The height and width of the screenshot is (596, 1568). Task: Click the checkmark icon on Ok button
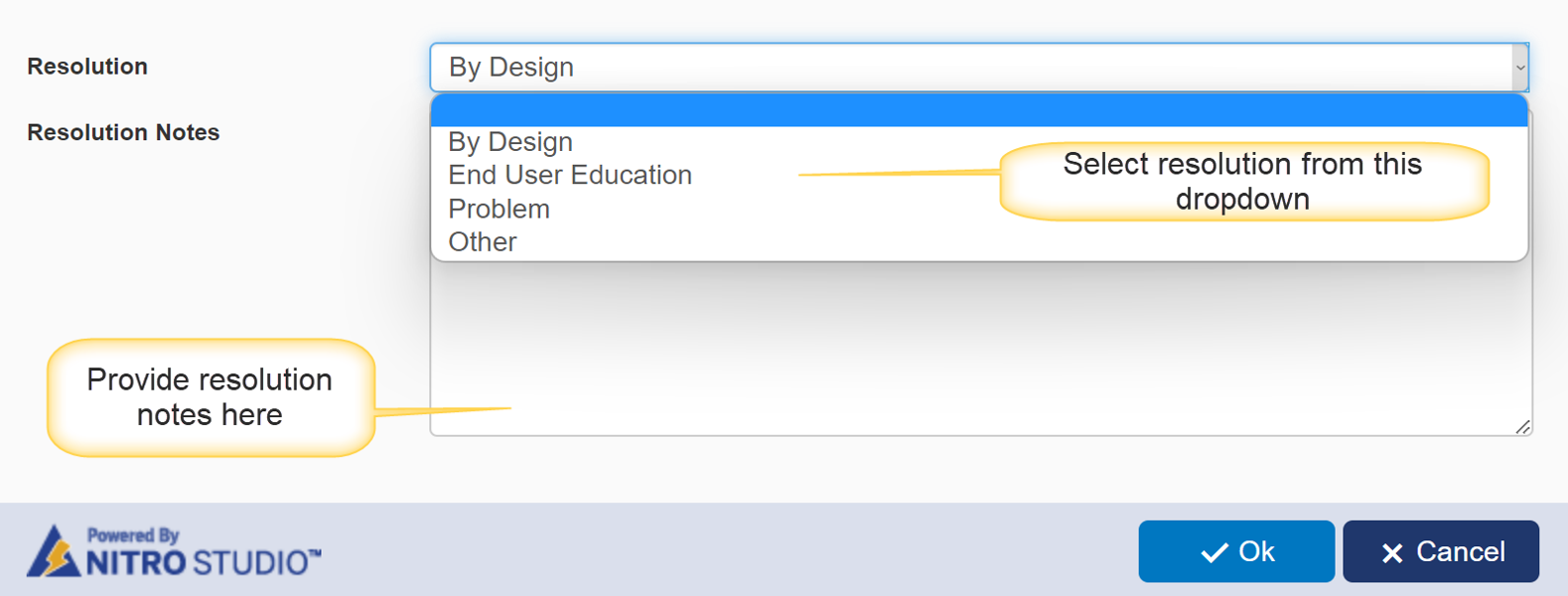click(x=1213, y=553)
